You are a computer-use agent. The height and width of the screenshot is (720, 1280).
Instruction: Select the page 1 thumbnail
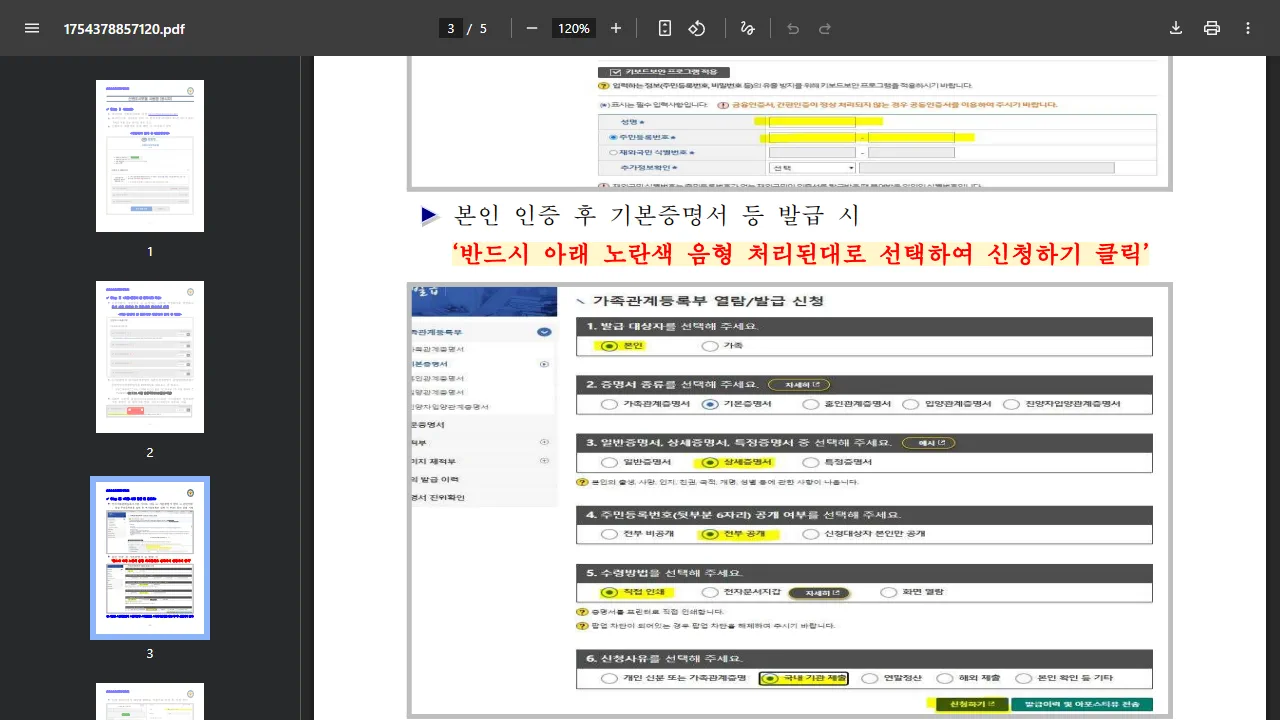[150, 156]
